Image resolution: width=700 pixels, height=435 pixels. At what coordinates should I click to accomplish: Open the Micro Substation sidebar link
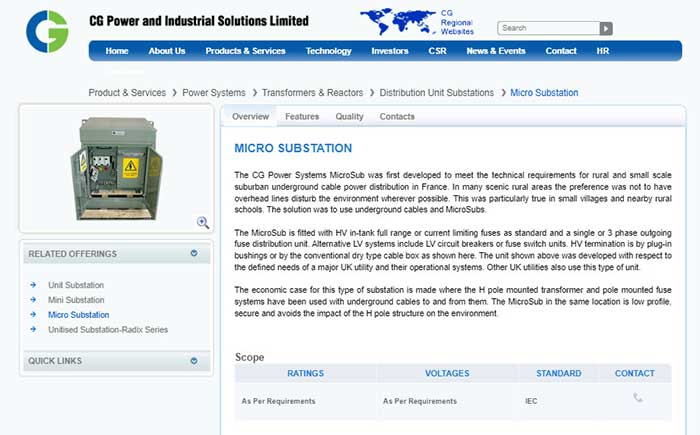(79, 314)
